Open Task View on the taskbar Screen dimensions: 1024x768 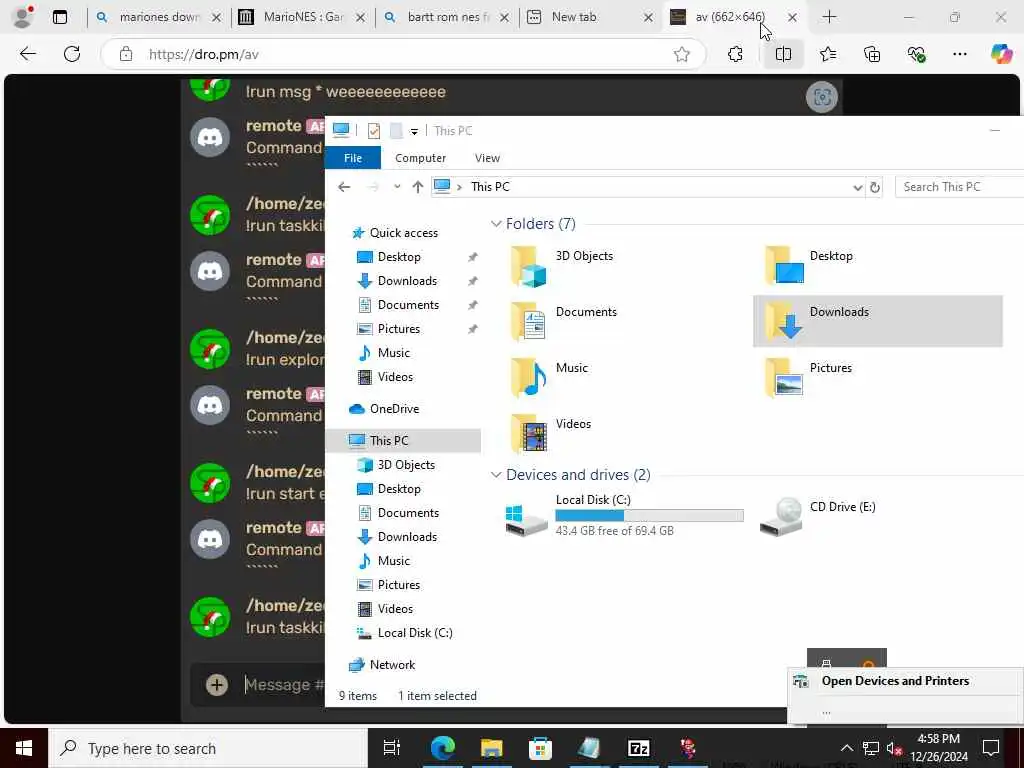click(x=392, y=748)
